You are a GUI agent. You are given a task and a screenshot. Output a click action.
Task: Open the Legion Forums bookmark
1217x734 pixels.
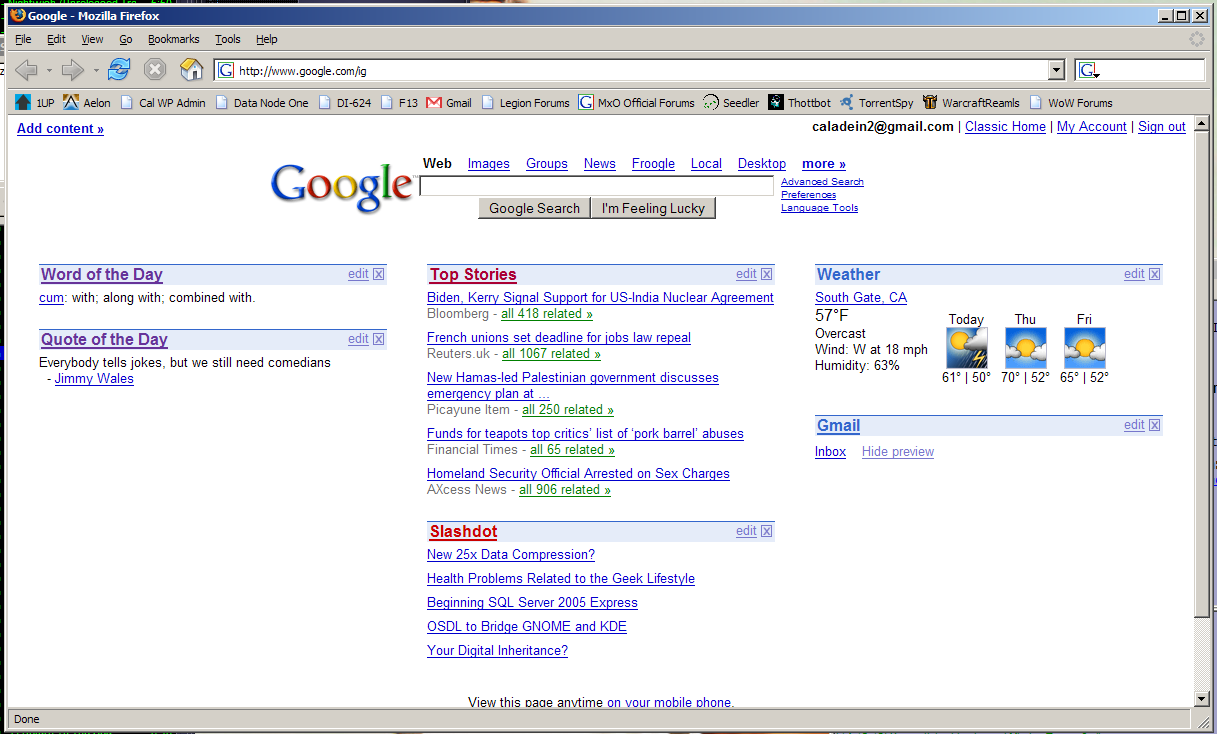525,102
